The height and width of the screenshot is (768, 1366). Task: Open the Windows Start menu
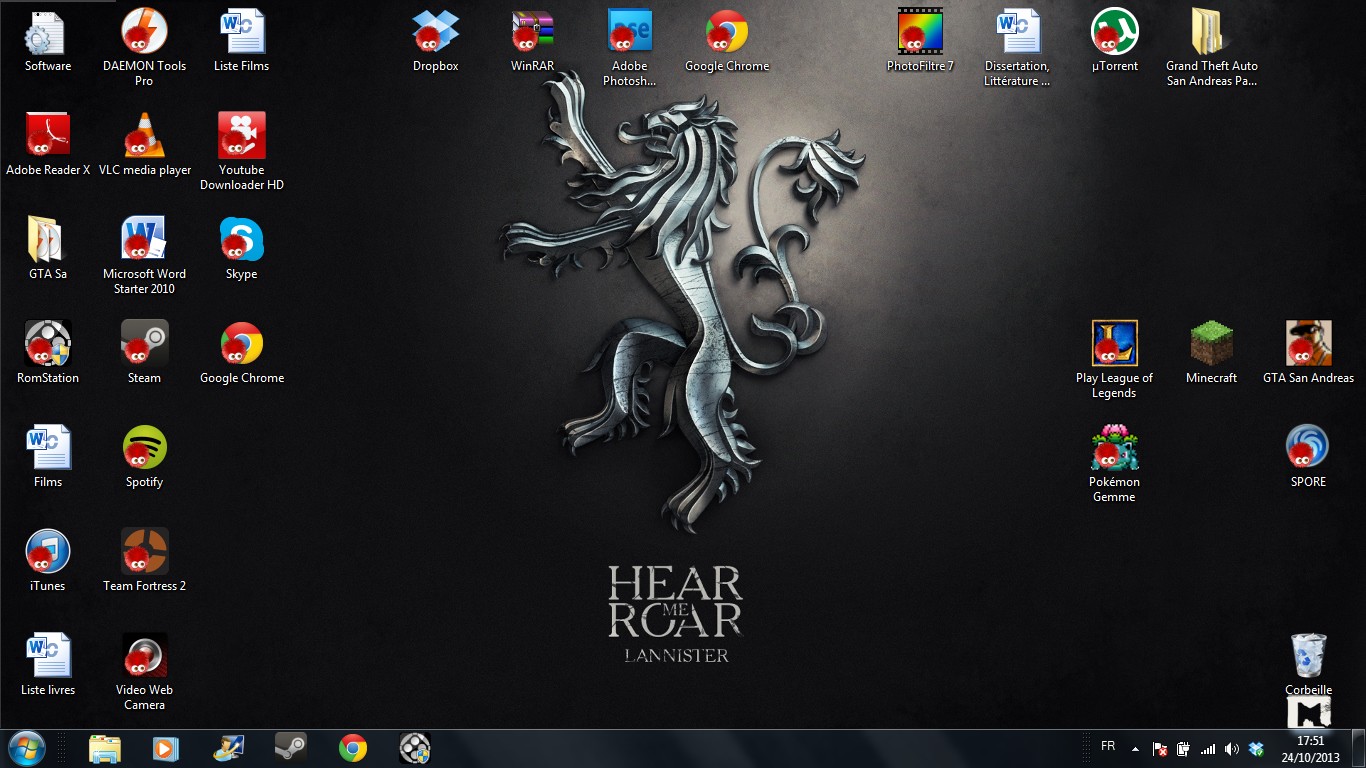pyautogui.click(x=26, y=748)
